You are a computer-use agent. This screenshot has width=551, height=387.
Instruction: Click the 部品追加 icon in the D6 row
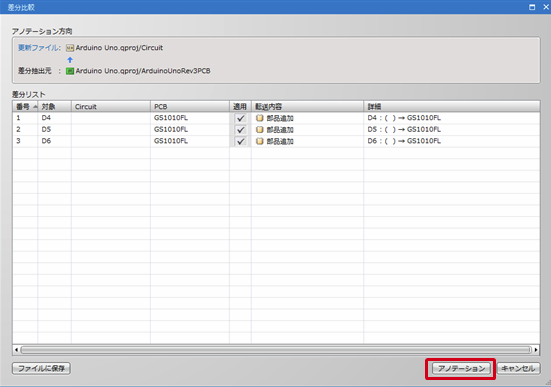[x=259, y=141]
